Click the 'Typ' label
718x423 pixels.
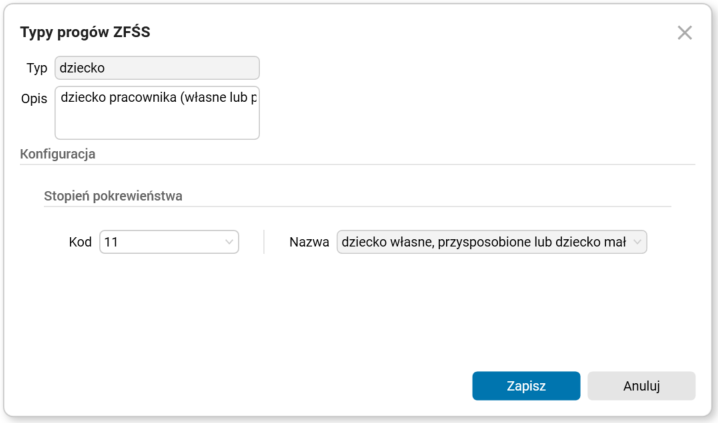point(36,68)
